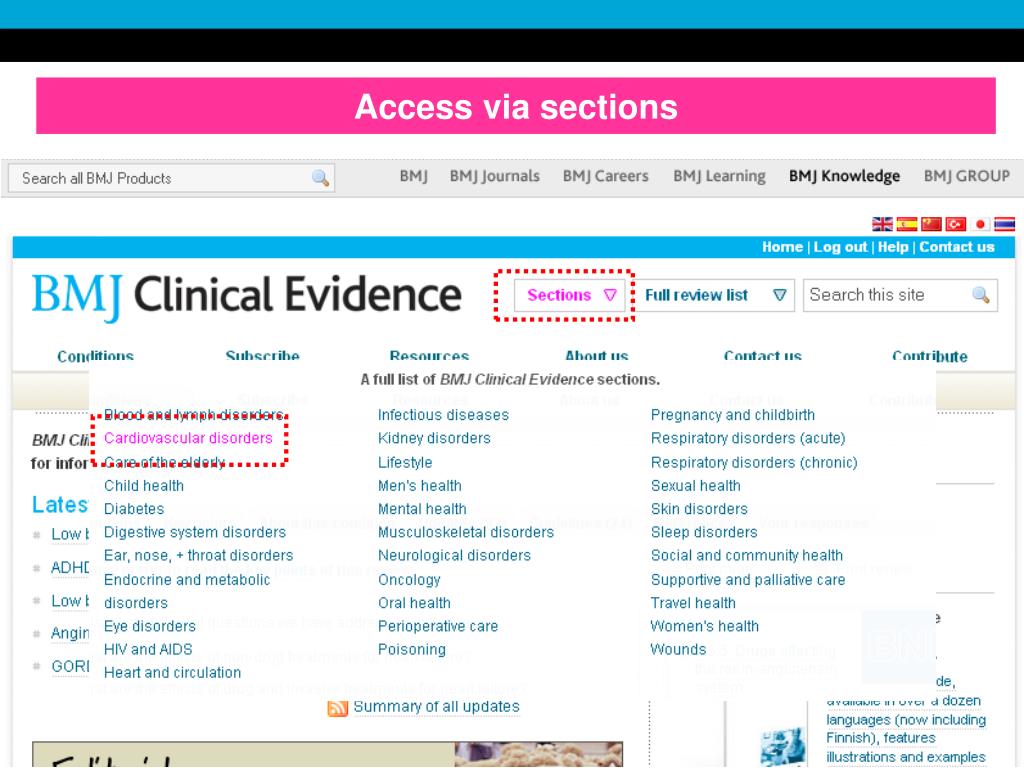Viewport: 1024px width, 768px height.
Task: Click the magnifier in BMJ Products search
Action: (x=320, y=178)
